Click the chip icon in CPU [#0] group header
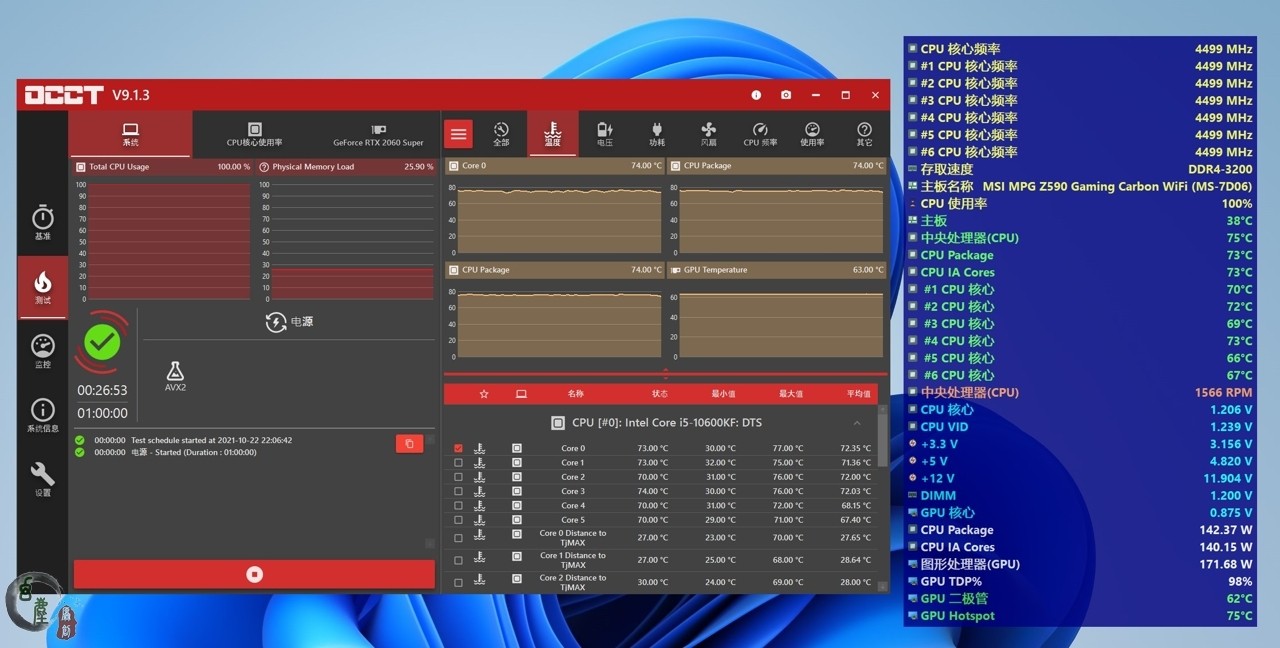 [558, 423]
